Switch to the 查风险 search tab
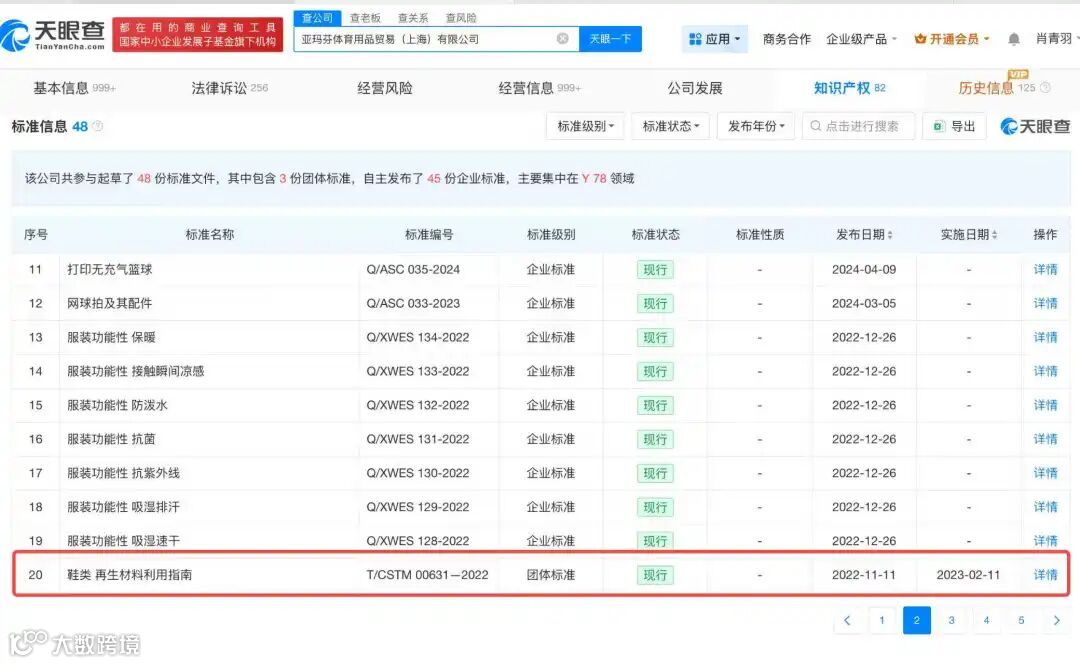1080x664 pixels. [x=461, y=18]
